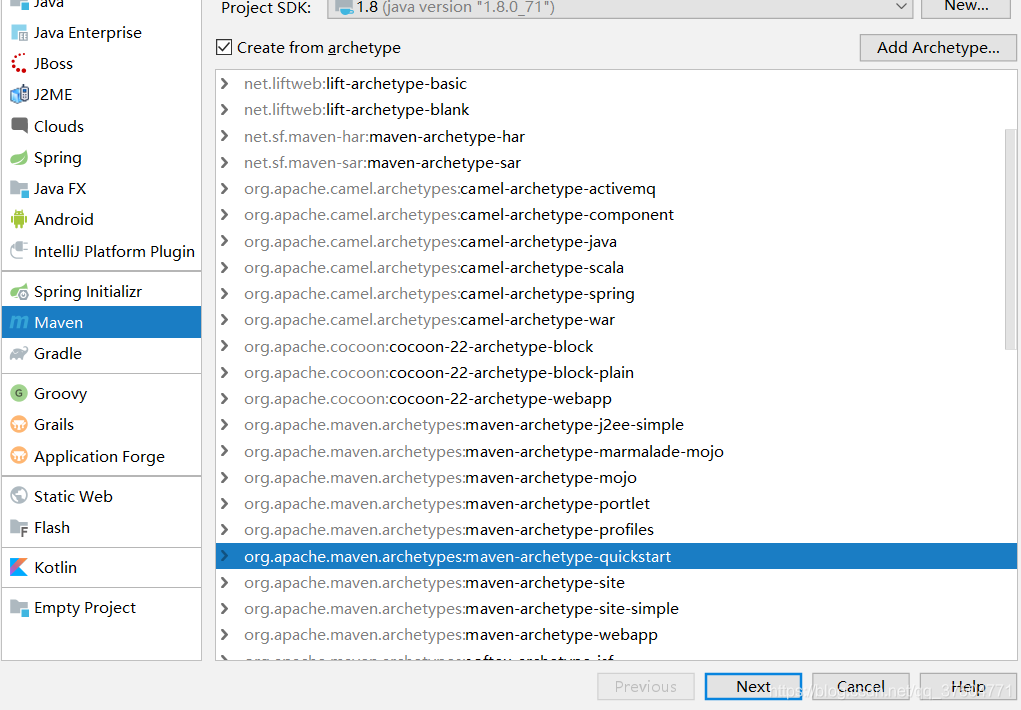Choose the J2ME phone icon

[20, 94]
